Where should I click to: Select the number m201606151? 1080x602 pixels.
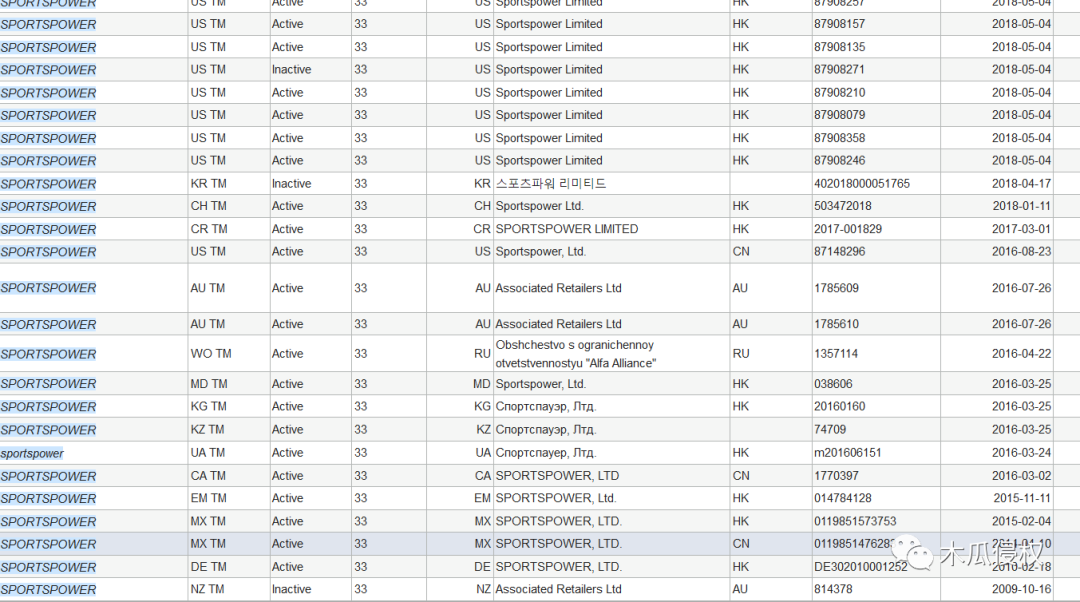848,453
